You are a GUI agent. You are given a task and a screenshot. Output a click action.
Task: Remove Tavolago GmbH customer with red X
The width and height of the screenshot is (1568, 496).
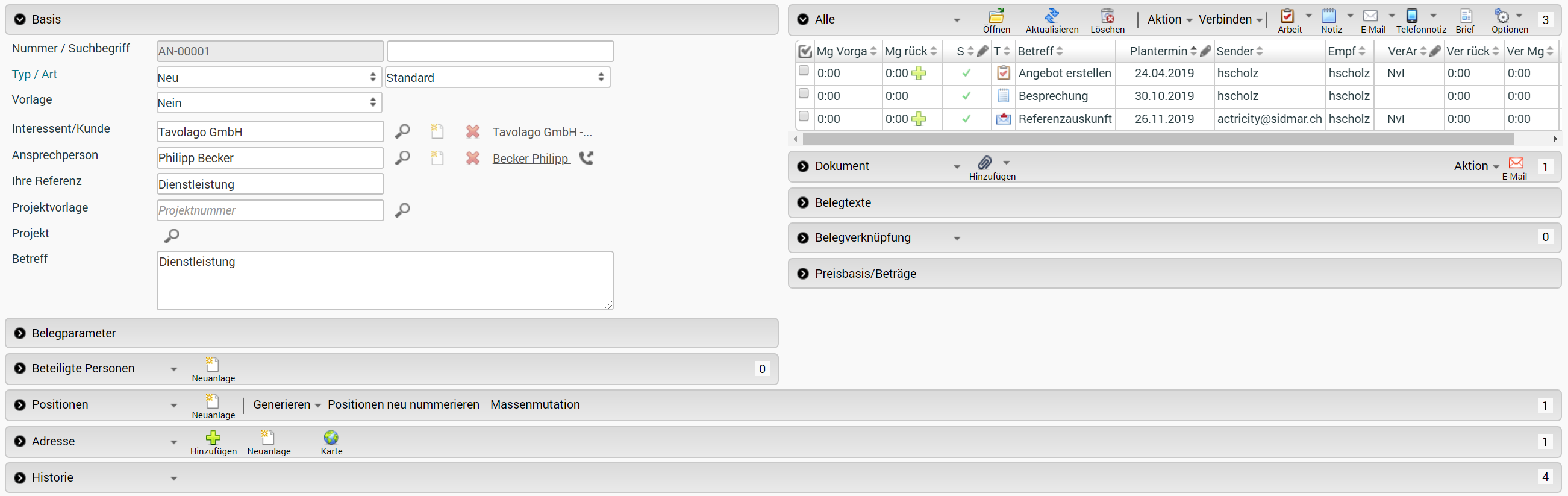click(472, 131)
